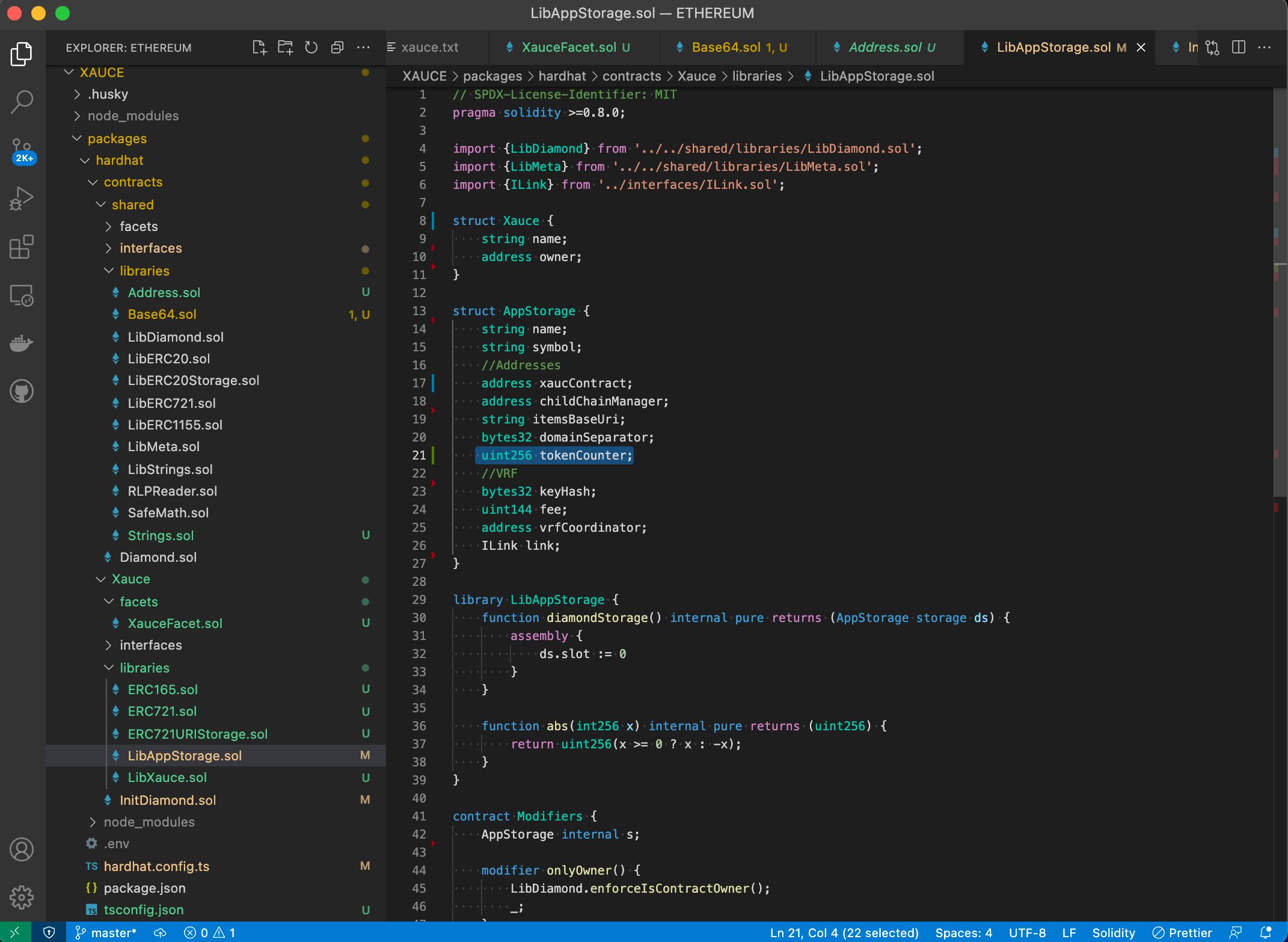Click the feedback icon in status bar
The image size is (1288, 942).
point(1236,932)
